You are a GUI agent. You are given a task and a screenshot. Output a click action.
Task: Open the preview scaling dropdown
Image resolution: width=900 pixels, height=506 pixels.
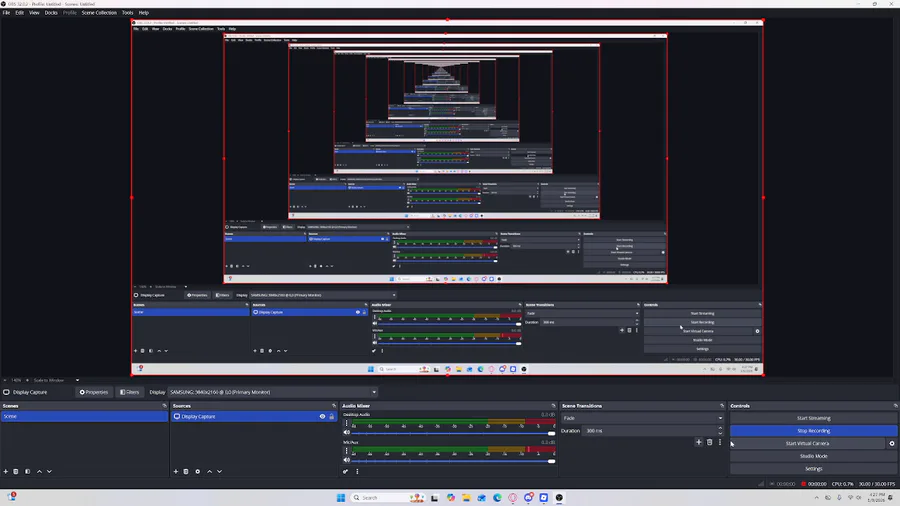pos(56,380)
